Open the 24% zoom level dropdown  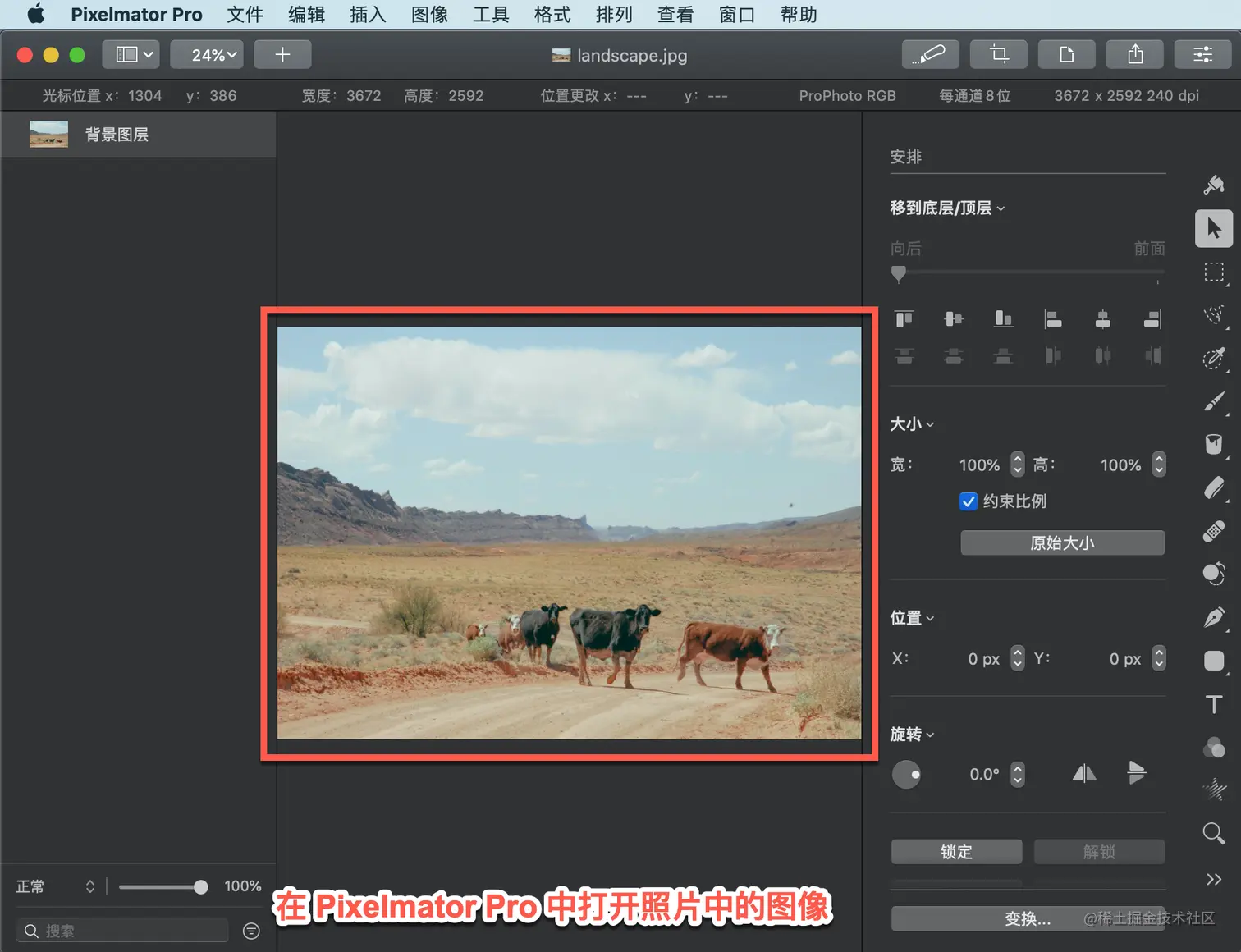[x=207, y=54]
